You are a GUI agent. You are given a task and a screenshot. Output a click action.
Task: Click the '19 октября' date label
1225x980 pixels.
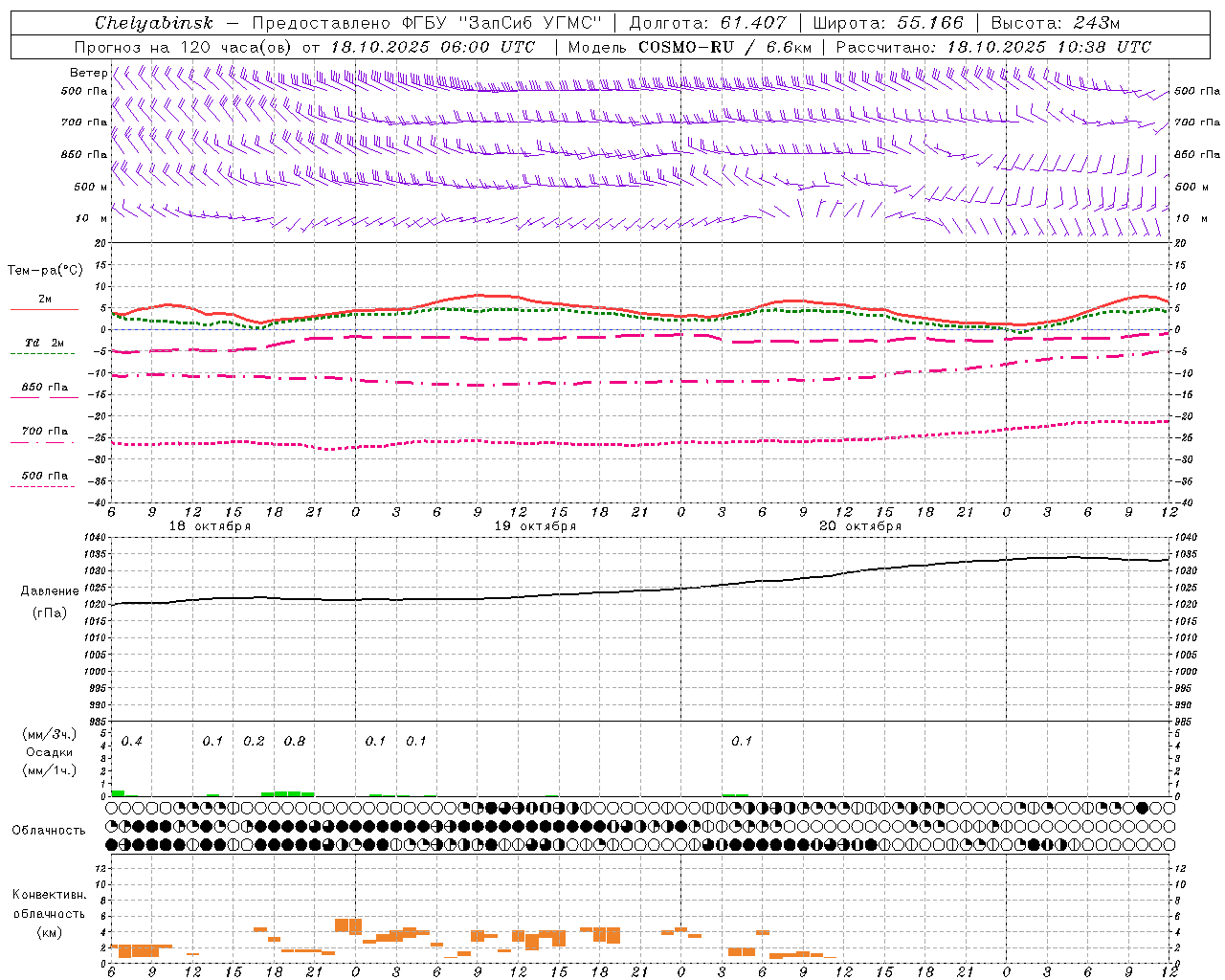coord(536,526)
